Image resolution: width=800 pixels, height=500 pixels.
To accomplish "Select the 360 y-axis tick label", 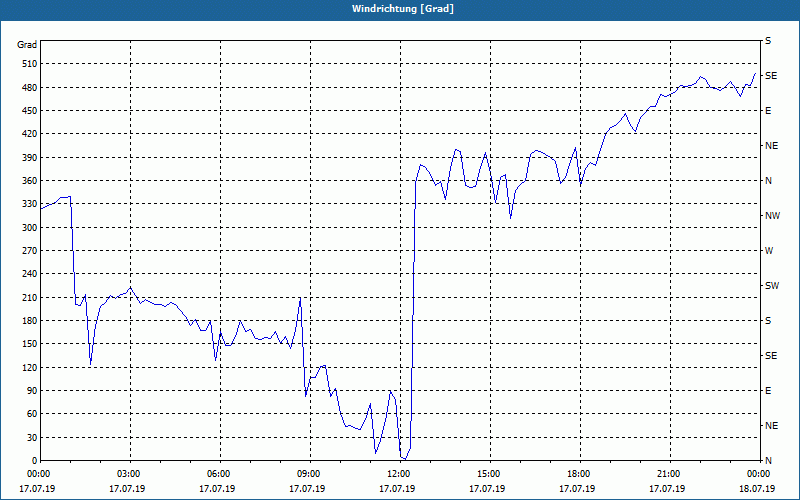I will (30, 181).
